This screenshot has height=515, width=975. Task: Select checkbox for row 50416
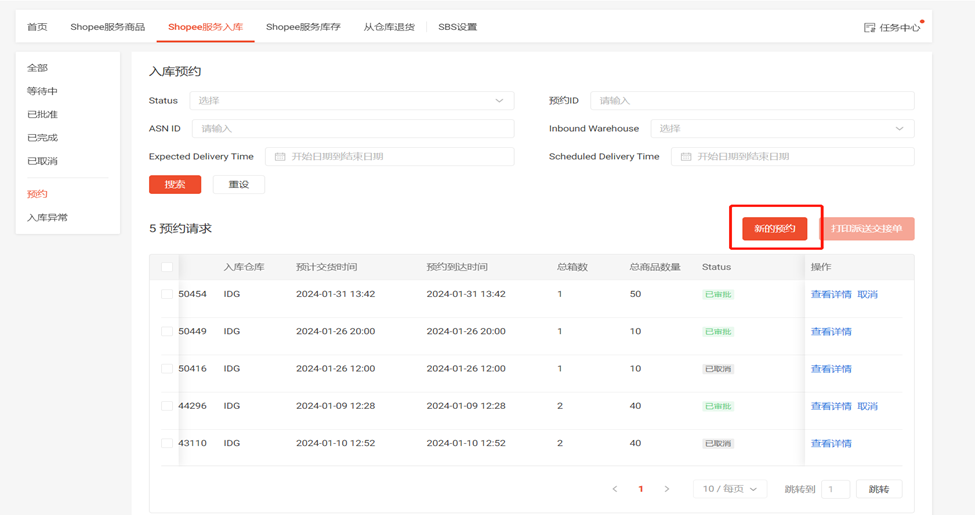167,369
